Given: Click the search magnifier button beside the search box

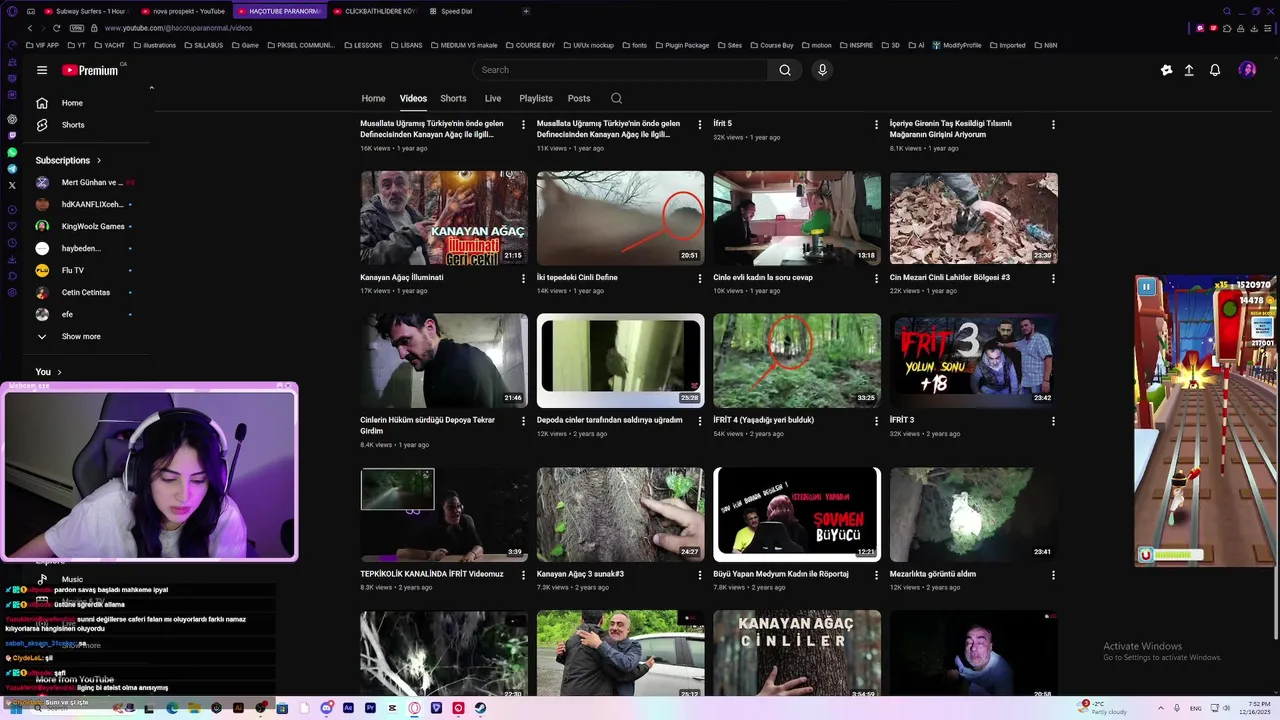Looking at the screenshot, I should pos(785,70).
